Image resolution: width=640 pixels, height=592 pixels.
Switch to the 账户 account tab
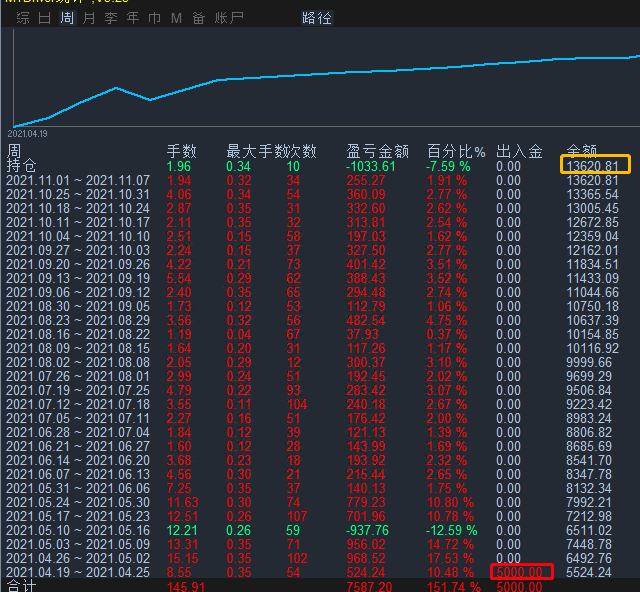pos(229,18)
